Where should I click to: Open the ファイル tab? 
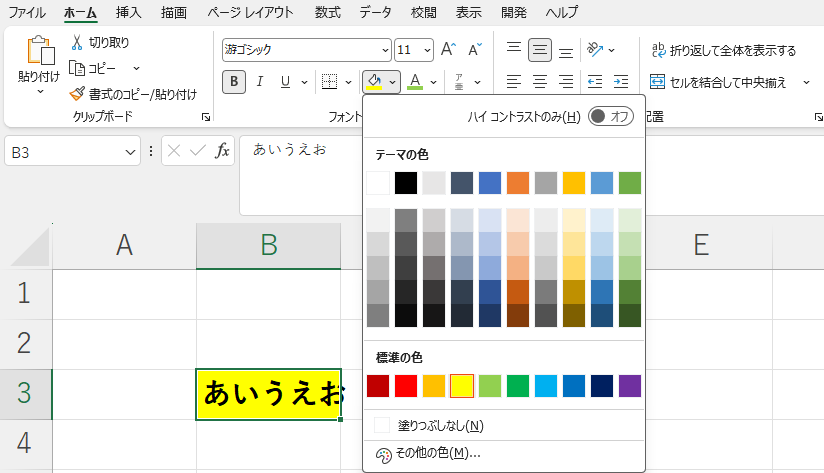click(x=27, y=13)
